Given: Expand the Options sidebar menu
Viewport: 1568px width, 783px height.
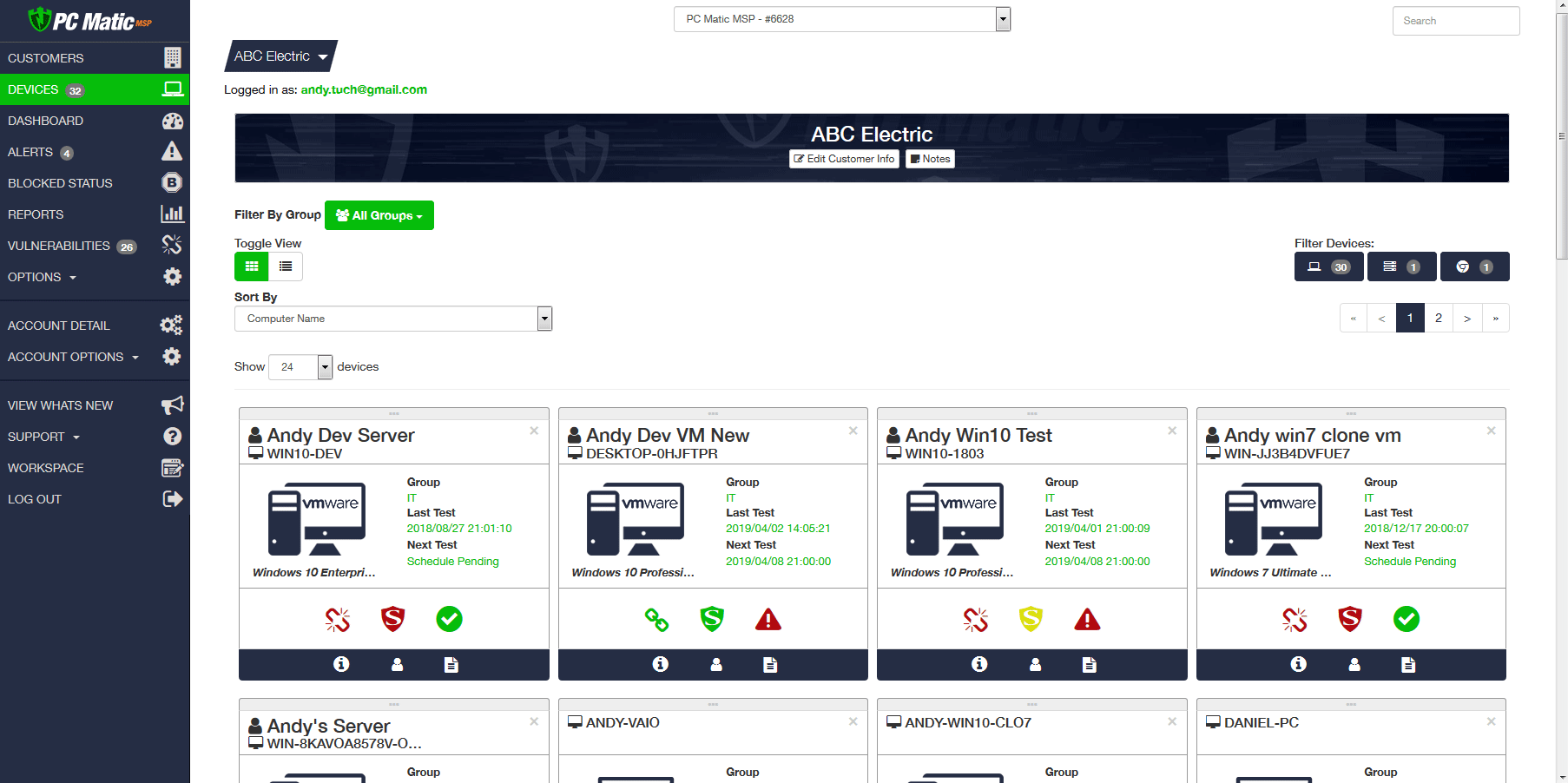Looking at the screenshot, I should 95,277.
